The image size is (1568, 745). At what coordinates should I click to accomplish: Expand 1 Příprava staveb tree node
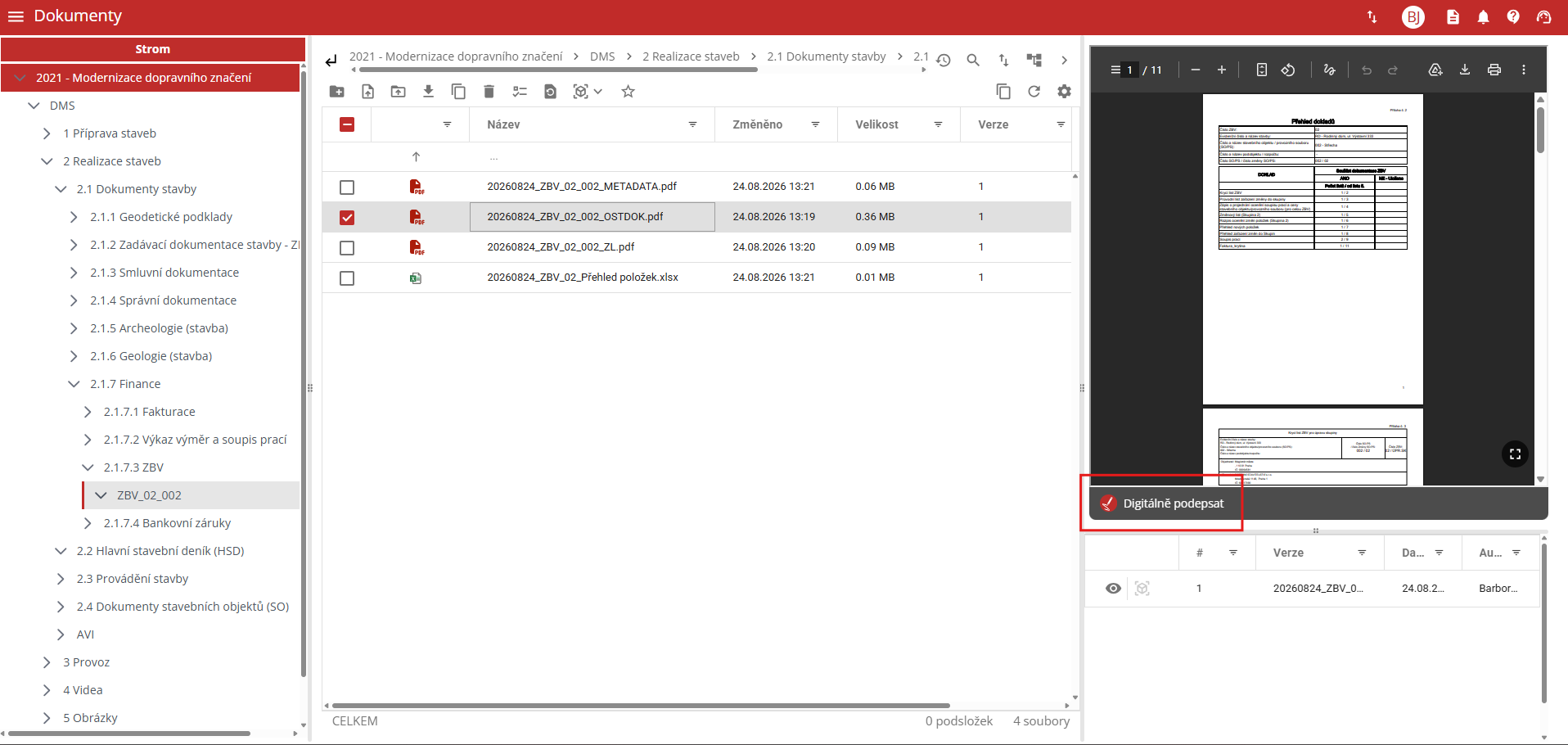pos(47,133)
